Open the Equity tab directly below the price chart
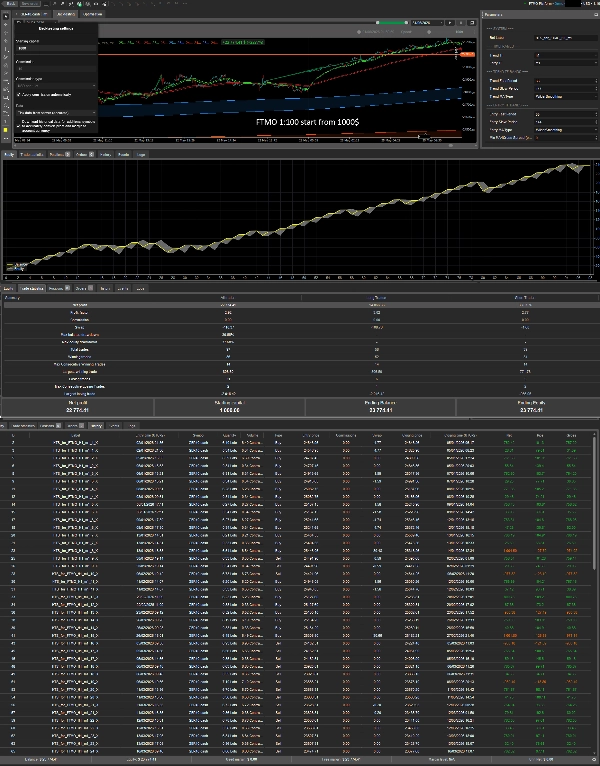Screen dimensions: 600x766 [9, 154]
